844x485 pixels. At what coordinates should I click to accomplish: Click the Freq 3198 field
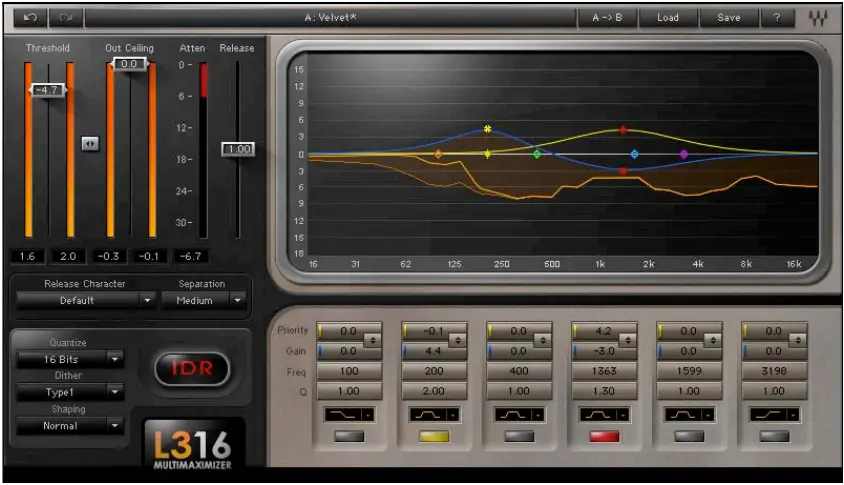tap(774, 371)
